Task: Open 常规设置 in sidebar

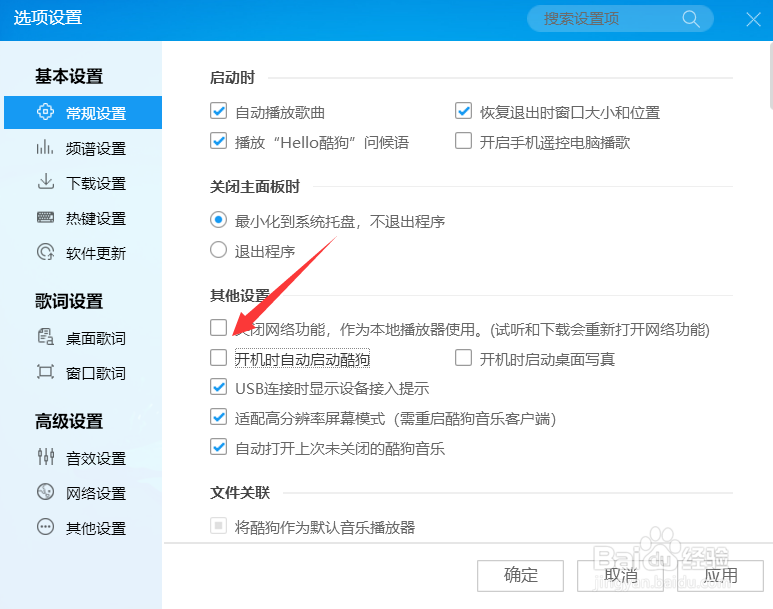Action: pyautogui.click(x=83, y=112)
